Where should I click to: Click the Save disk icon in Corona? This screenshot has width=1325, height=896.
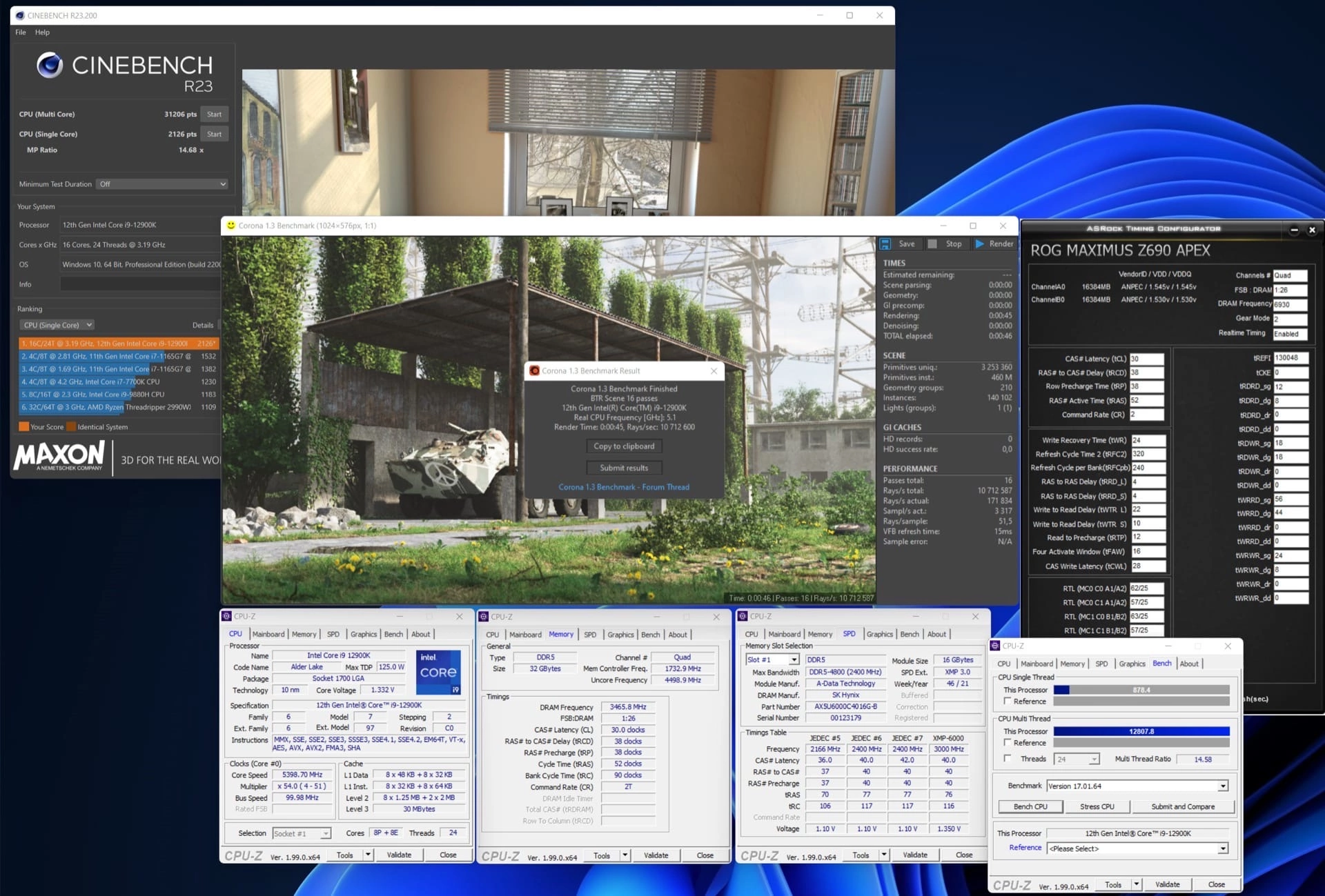885,244
